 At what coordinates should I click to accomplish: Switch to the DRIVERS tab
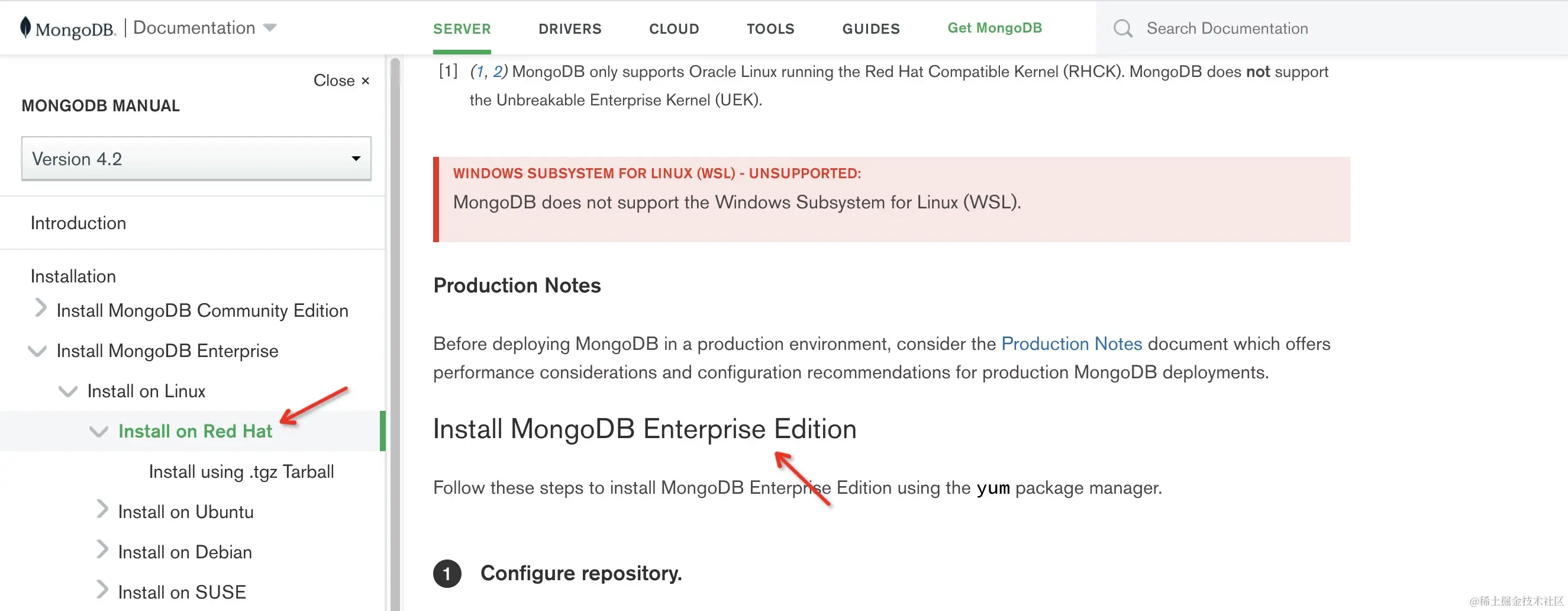coord(570,28)
